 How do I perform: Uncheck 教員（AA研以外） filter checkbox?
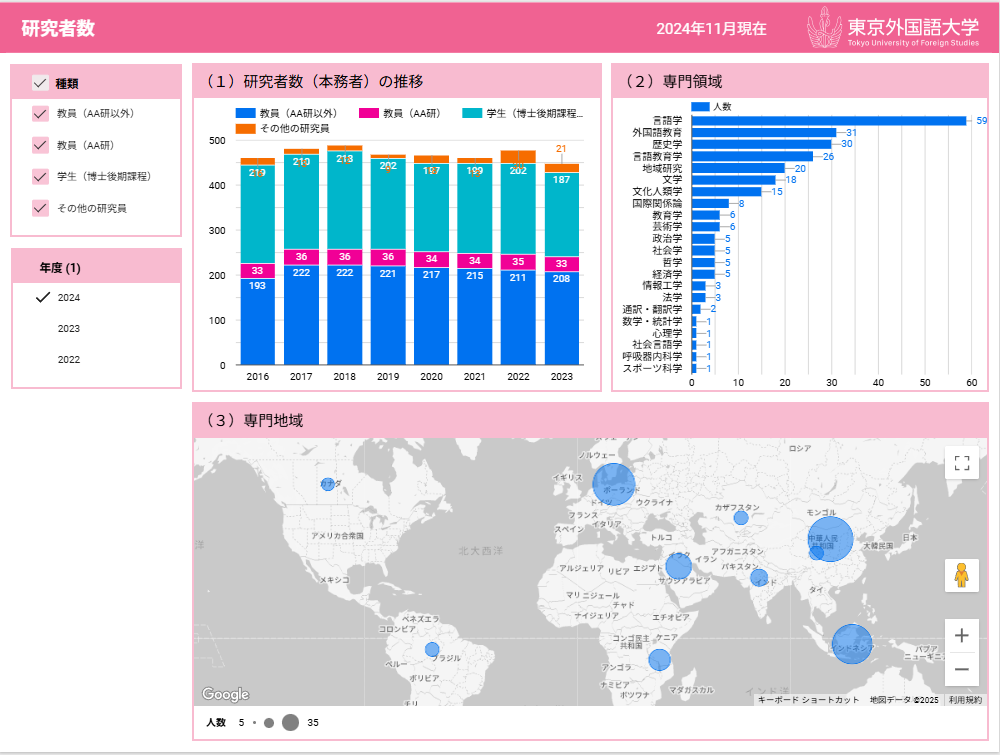(x=41, y=114)
